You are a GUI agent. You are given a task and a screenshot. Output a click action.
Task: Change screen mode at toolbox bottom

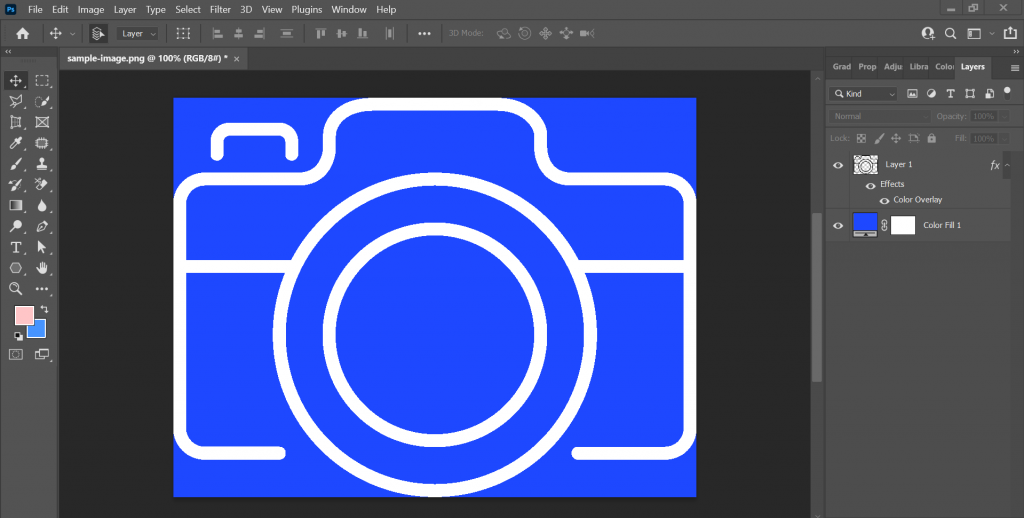(42, 355)
